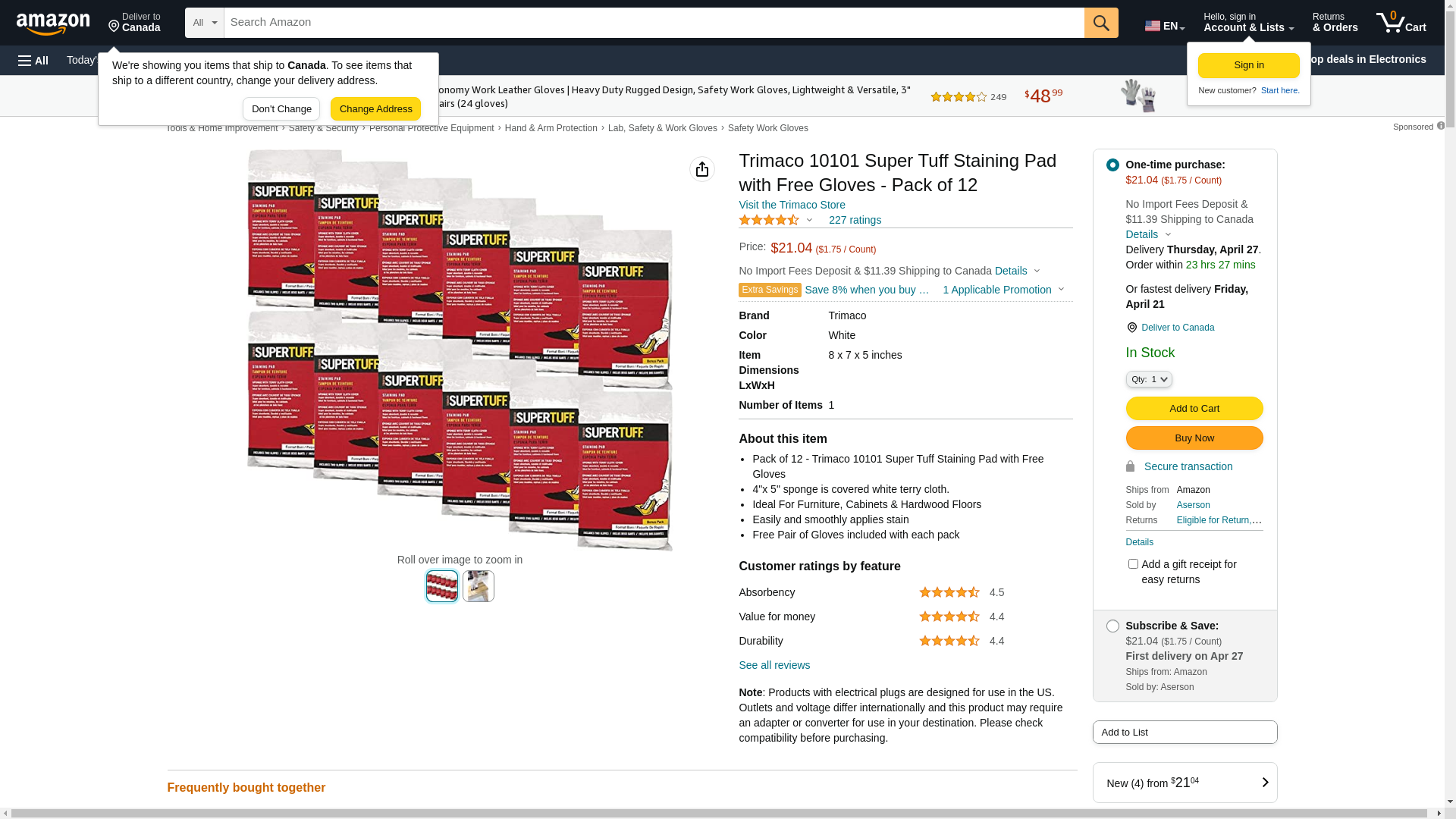
Task: Open Account & Lists menu
Action: [x=1248, y=23]
